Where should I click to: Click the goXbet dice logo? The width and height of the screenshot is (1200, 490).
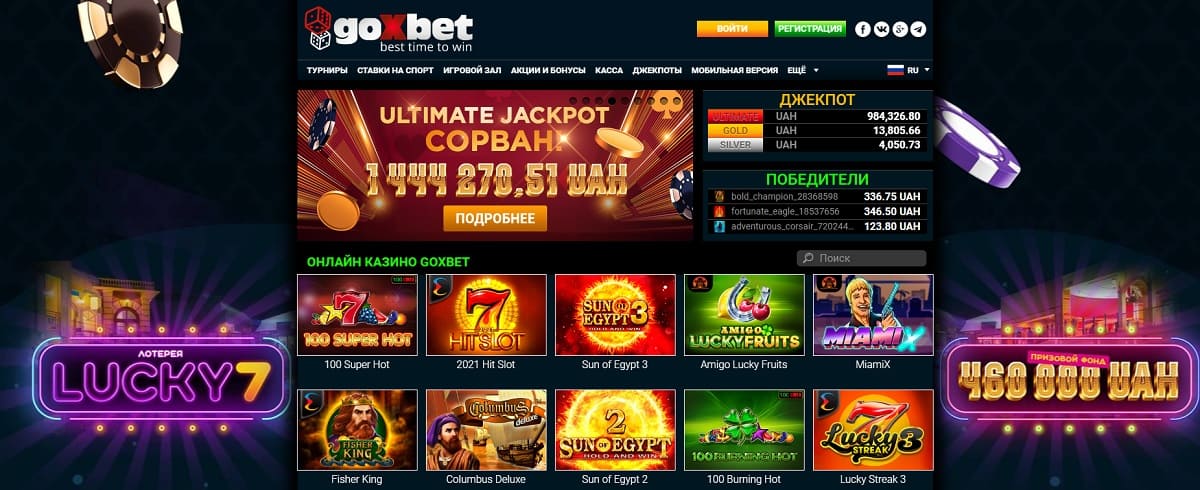click(x=320, y=28)
